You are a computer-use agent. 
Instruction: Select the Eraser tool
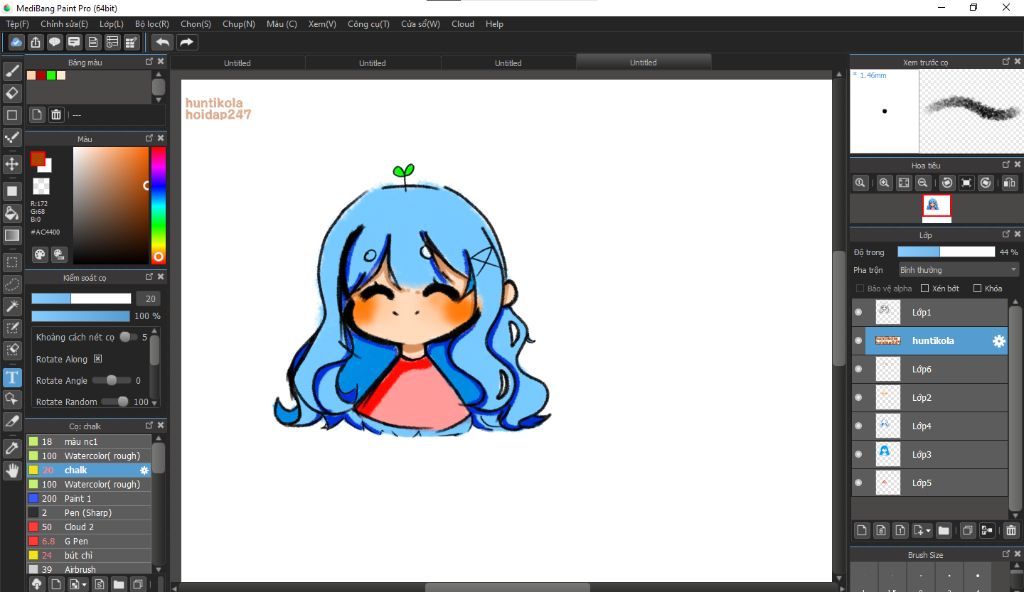coord(12,93)
